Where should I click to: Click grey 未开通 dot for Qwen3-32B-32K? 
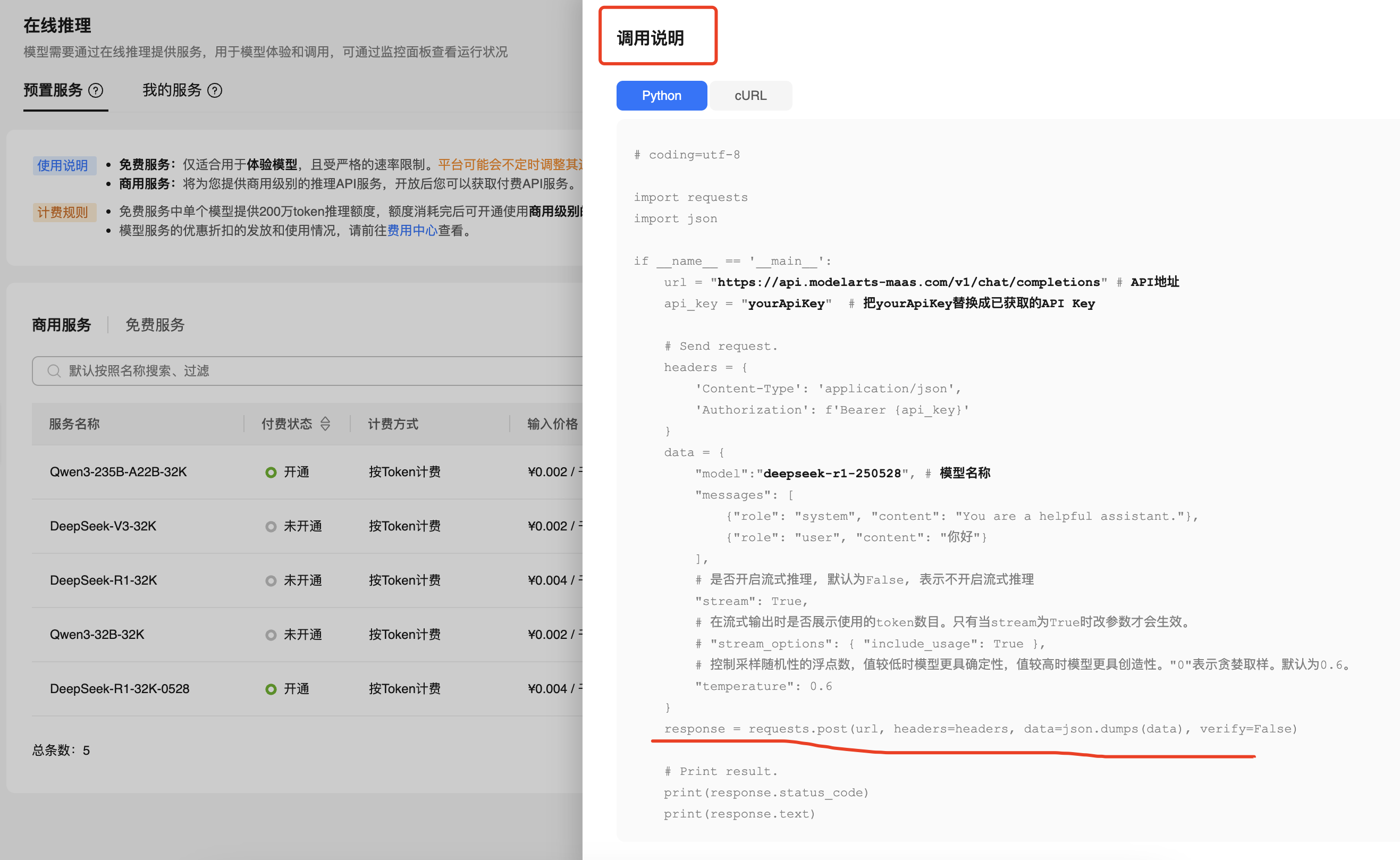pos(271,635)
